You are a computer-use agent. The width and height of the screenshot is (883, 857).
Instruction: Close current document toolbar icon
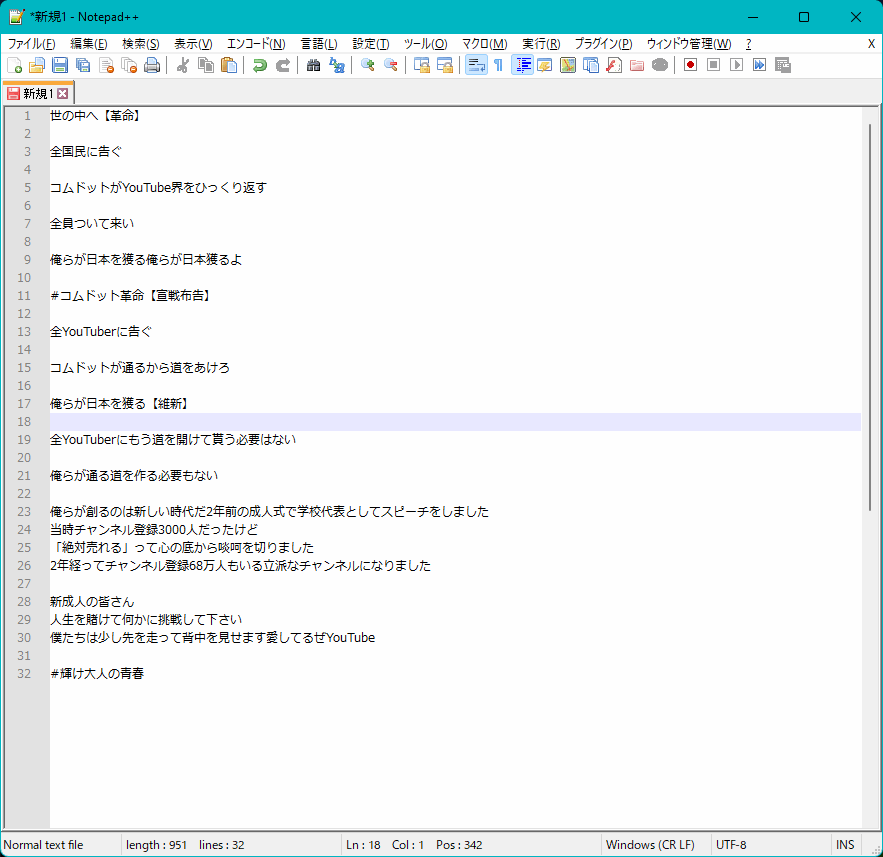(106, 65)
